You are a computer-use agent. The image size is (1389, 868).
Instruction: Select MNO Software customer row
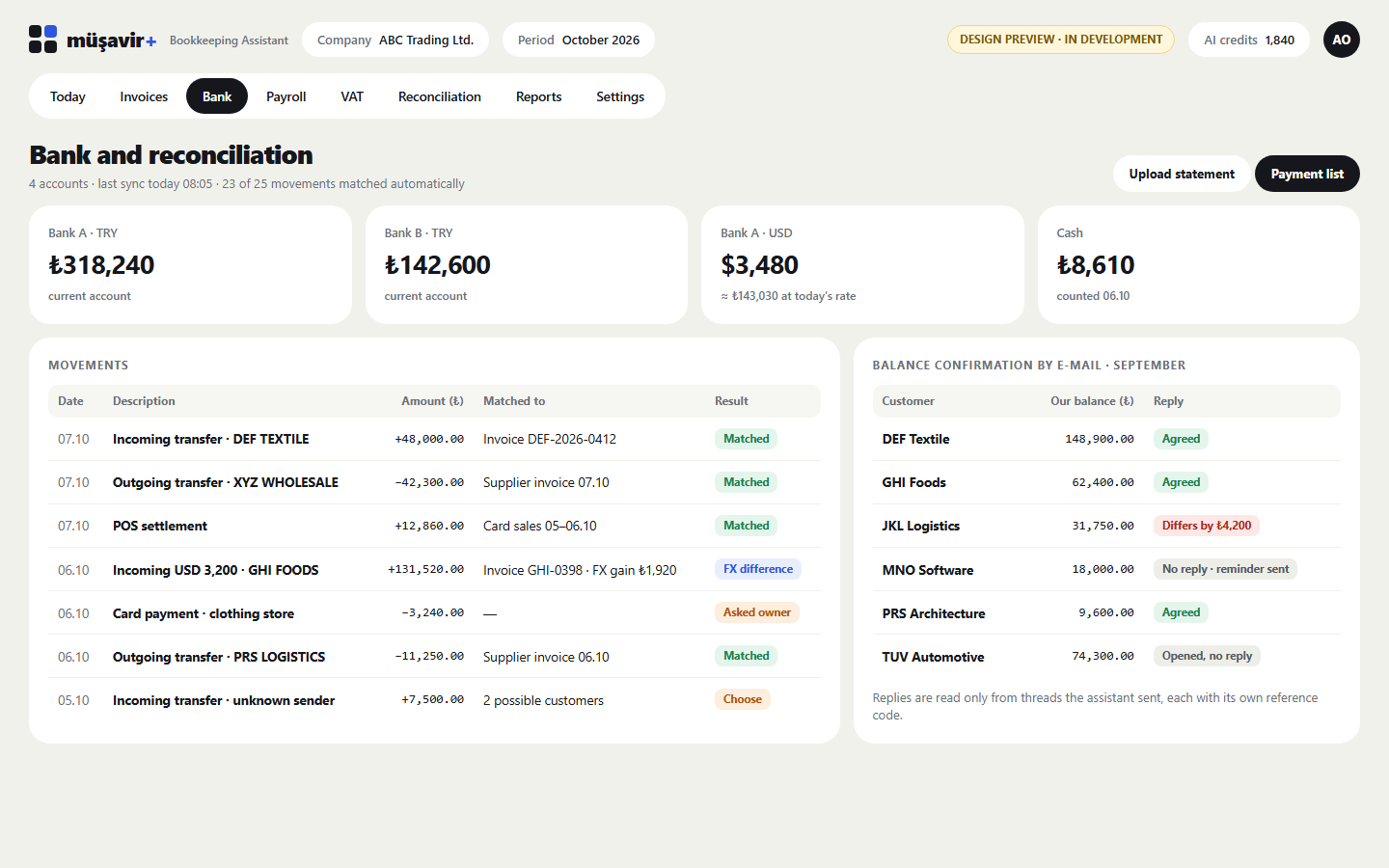1106,570
